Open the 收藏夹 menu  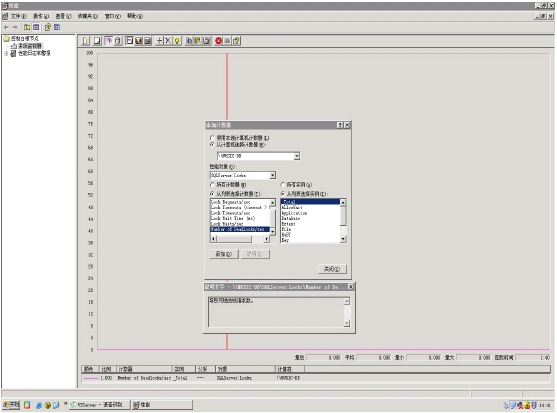pos(88,16)
